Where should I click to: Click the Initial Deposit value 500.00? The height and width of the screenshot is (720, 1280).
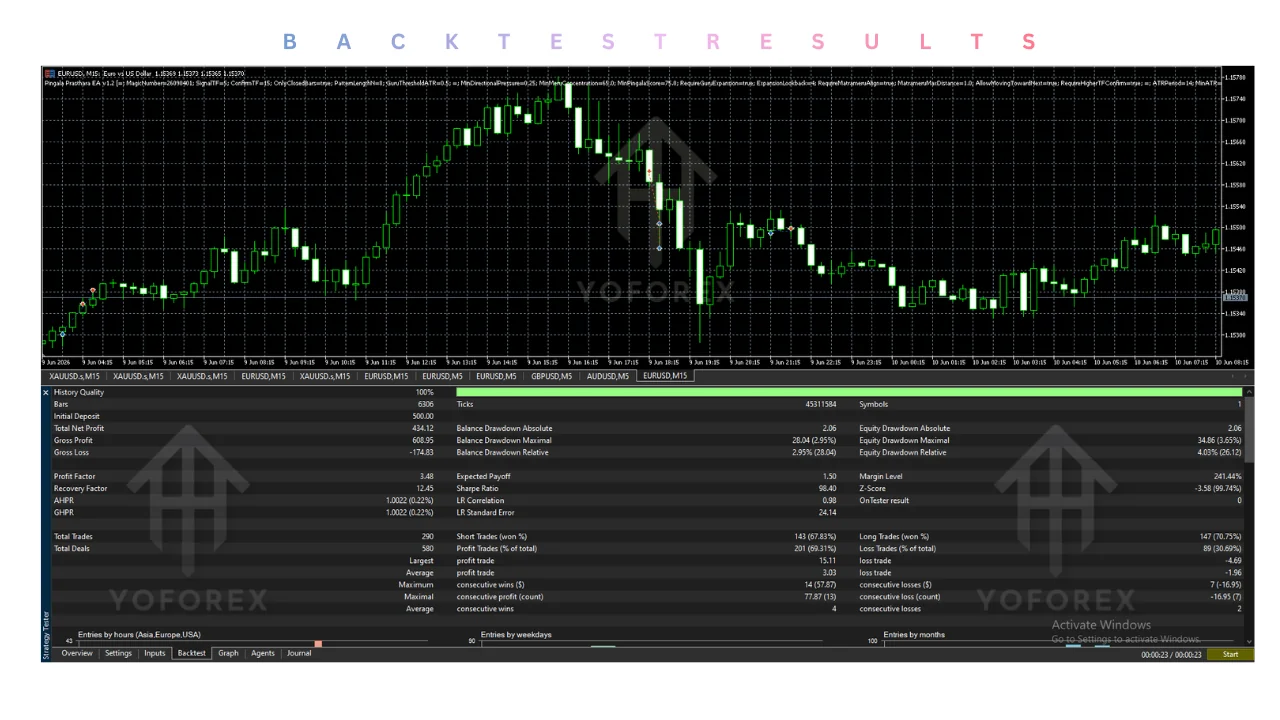pyautogui.click(x=423, y=417)
